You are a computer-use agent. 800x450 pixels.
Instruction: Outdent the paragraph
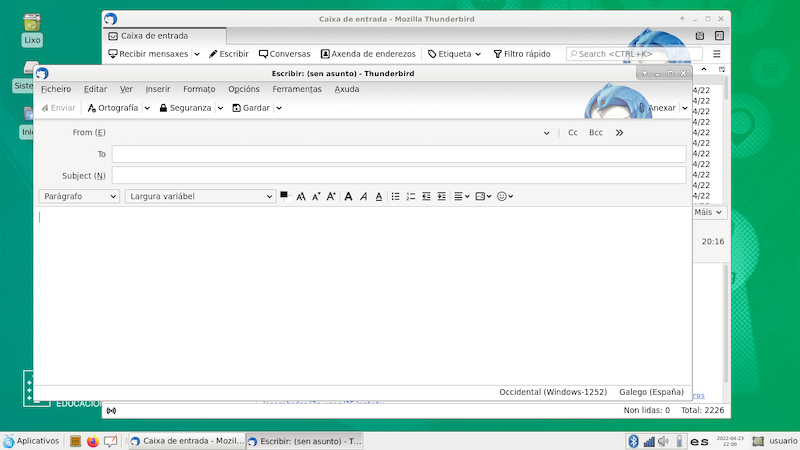[x=426, y=196]
